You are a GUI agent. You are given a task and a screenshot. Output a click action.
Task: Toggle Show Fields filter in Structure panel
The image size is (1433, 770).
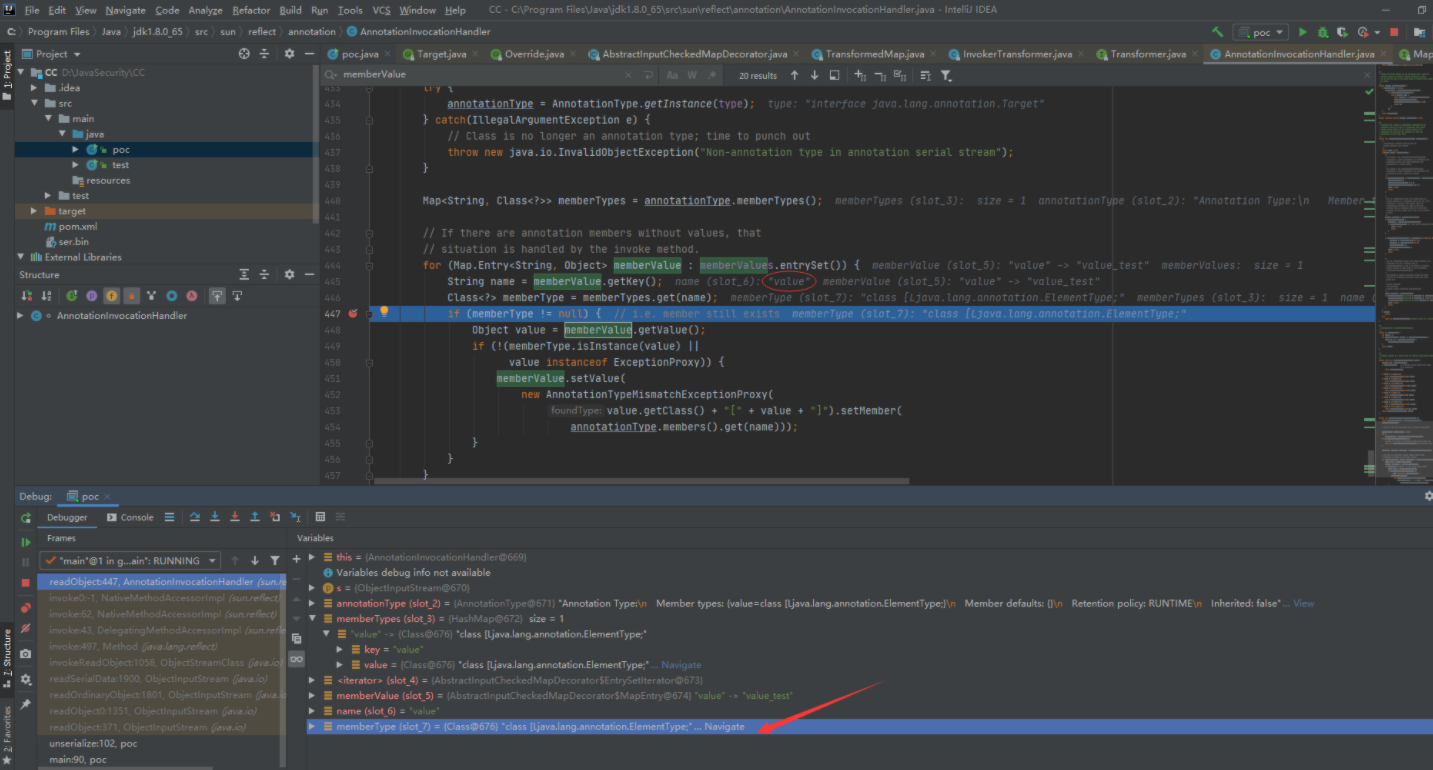coord(112,296)
